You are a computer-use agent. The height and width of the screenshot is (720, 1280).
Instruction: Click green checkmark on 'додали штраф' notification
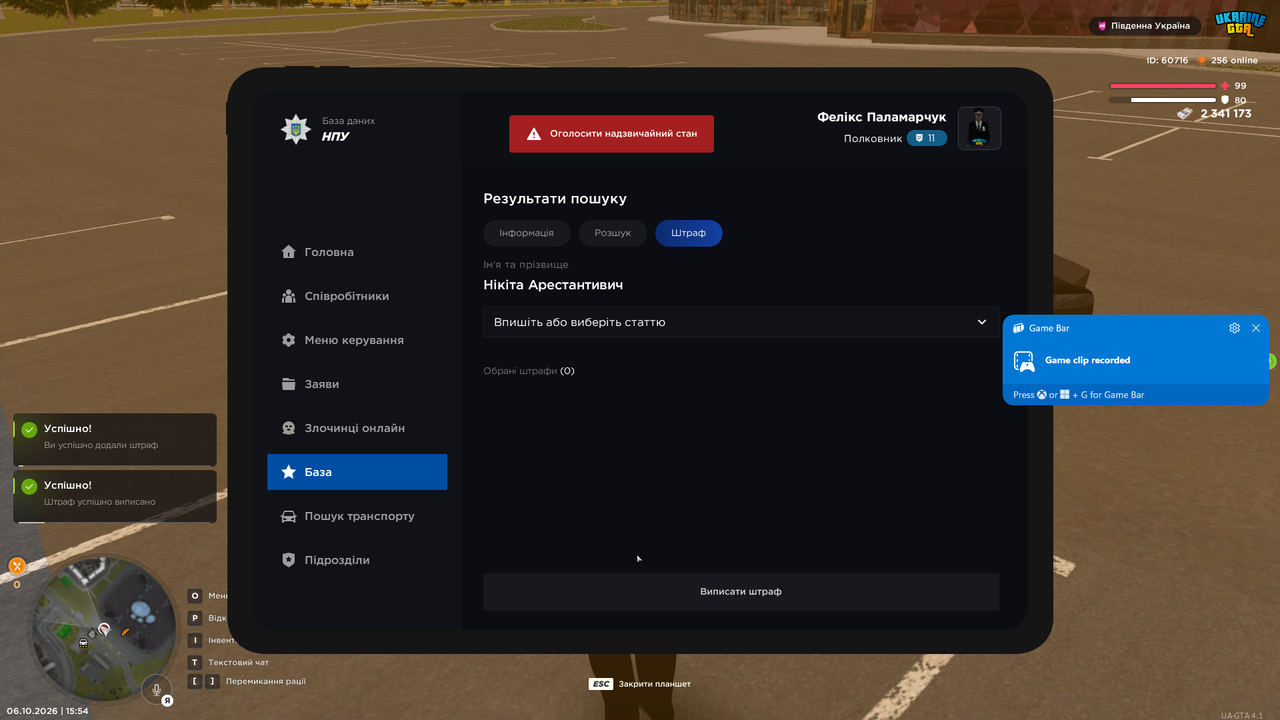click(29, 430)
